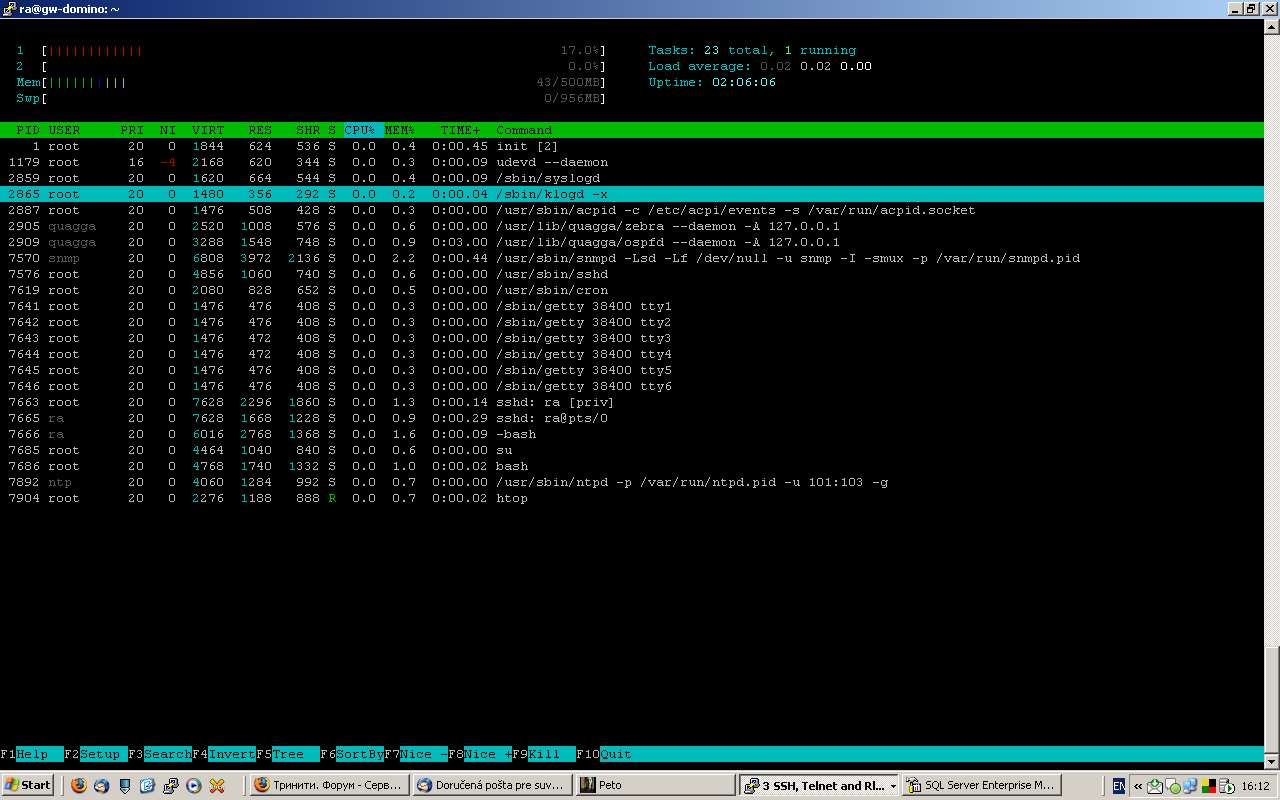Switch to SQL Server Enterprise Manager taskbar item
The height and width of the screenshot is (800, 1280).
coord(978,785)
